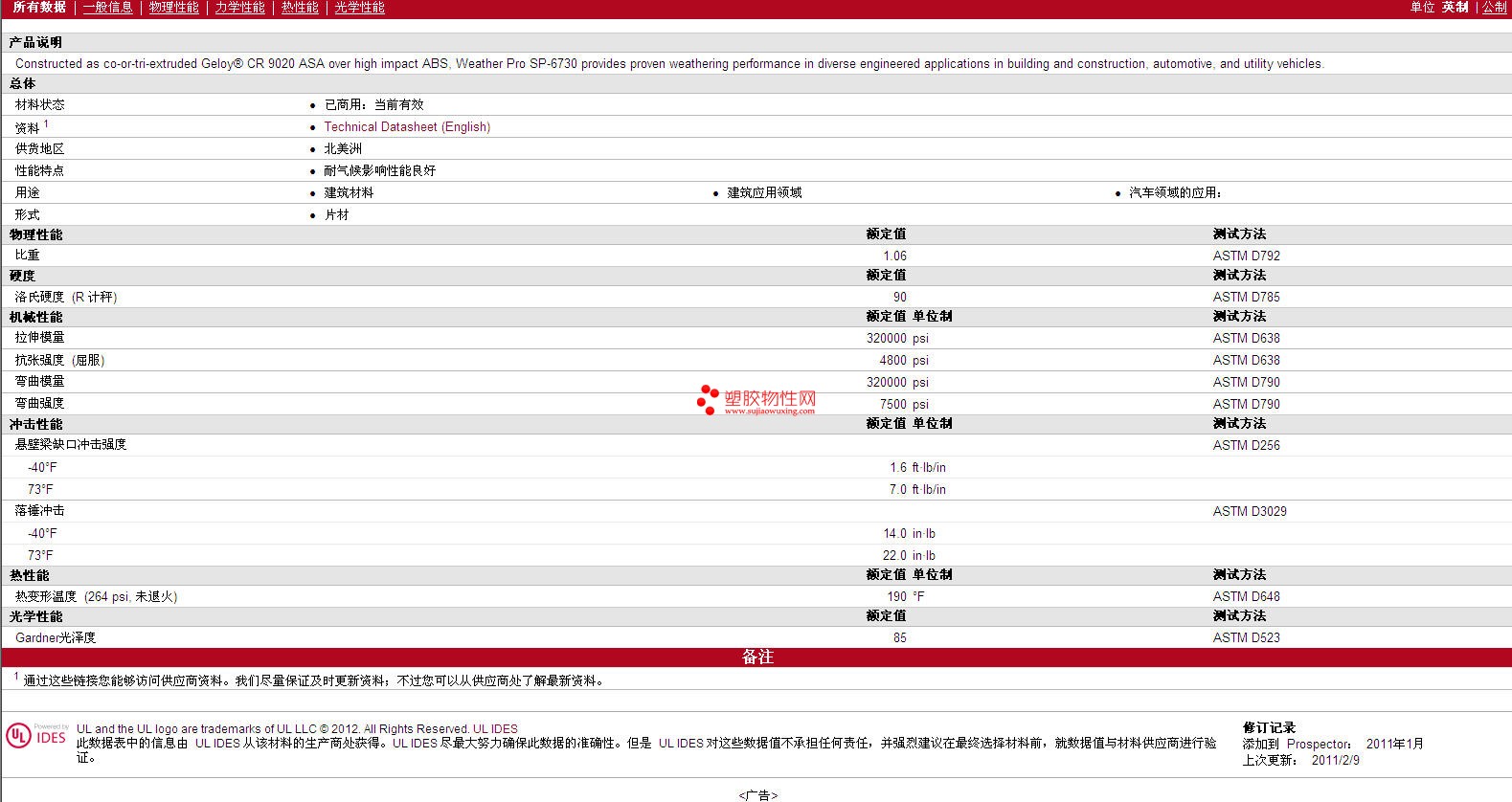The width and height of the screenshot is (1512, 802).
Task: Follow UL IDES link after All Rights Reserved
Action: (x=495, y=728)
